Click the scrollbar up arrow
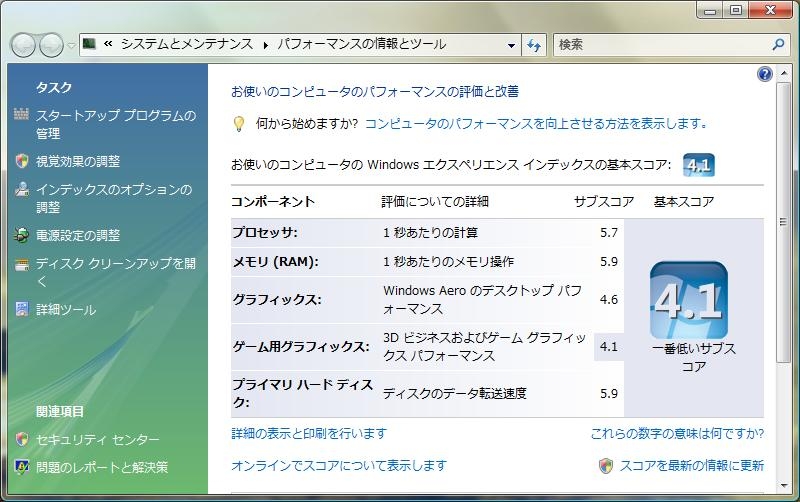The width and height of the screenshot is (800, 502). click(783, 74)
